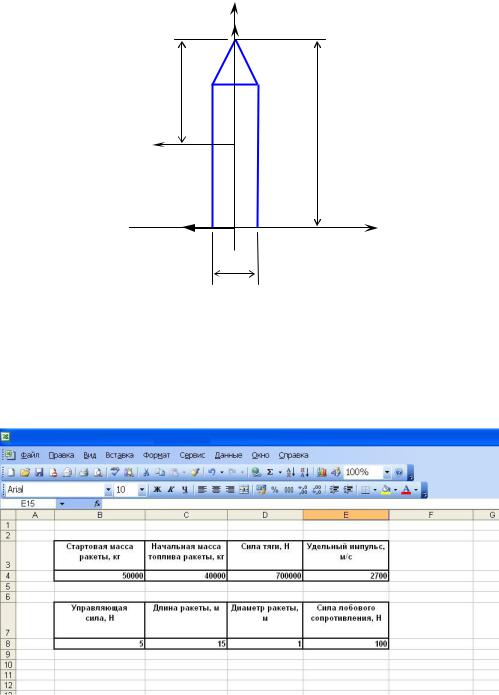Activate the Format Painter brush

click(x=195, y=472)
